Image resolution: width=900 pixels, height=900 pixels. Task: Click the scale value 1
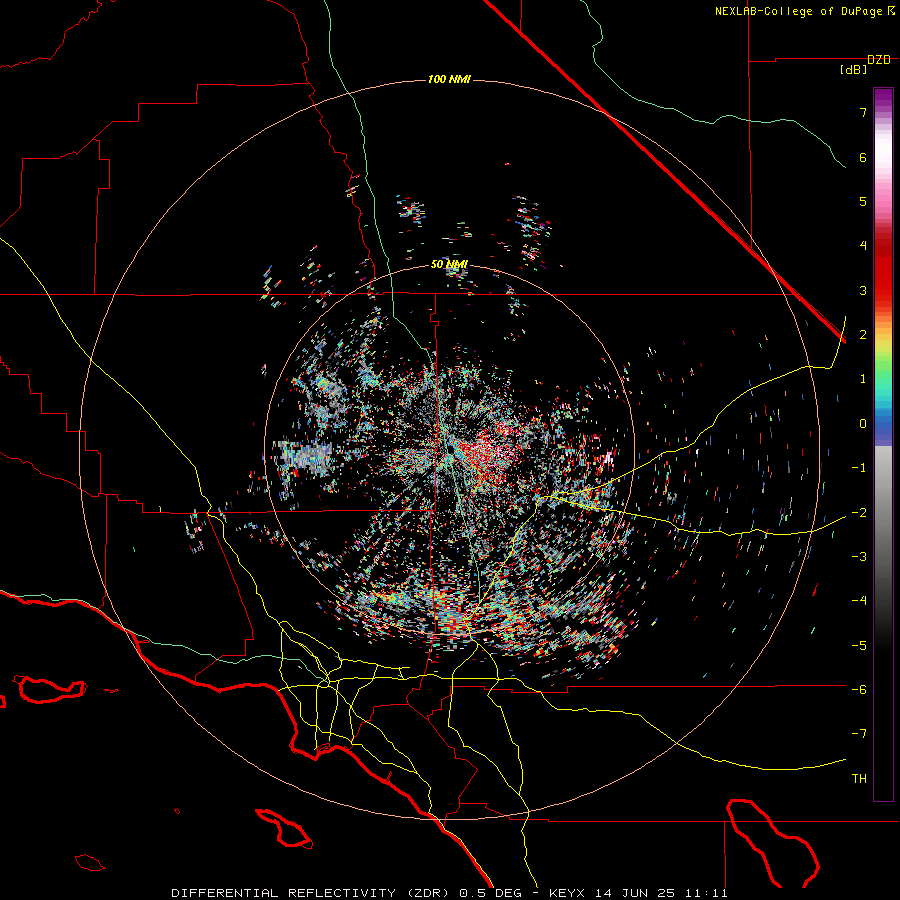click(863, 379)
